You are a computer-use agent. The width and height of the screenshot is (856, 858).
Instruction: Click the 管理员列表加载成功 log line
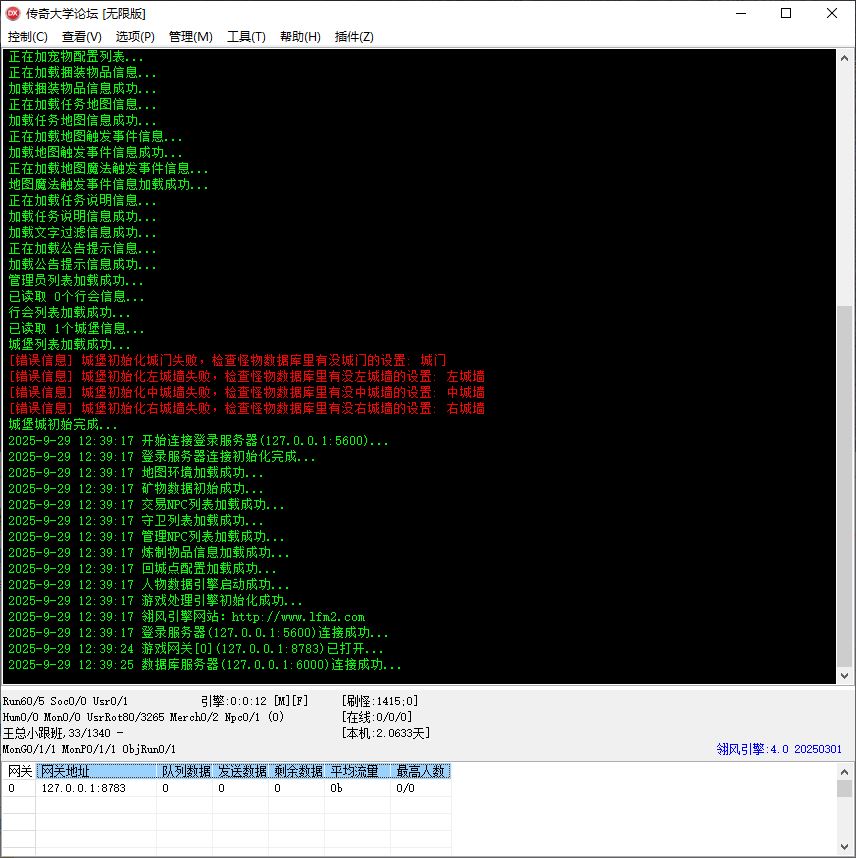[76, 280]
